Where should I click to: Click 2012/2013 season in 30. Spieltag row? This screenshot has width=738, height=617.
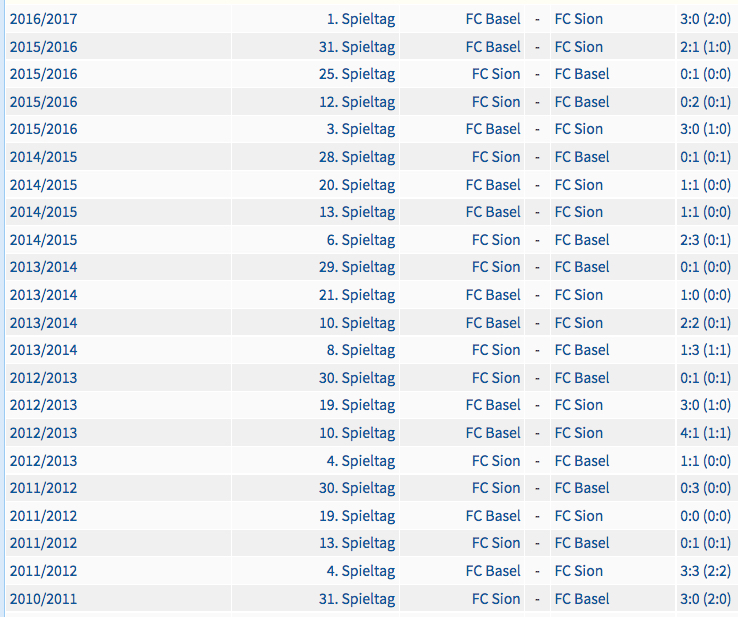(x=43, y=378)
